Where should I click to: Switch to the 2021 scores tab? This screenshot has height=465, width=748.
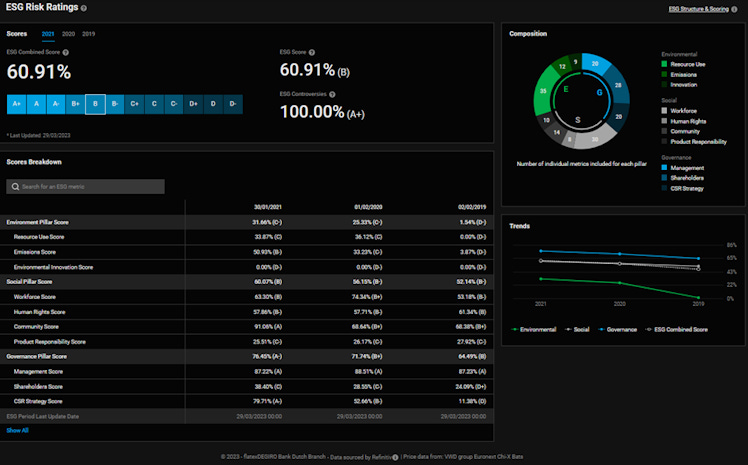point(48,34)
